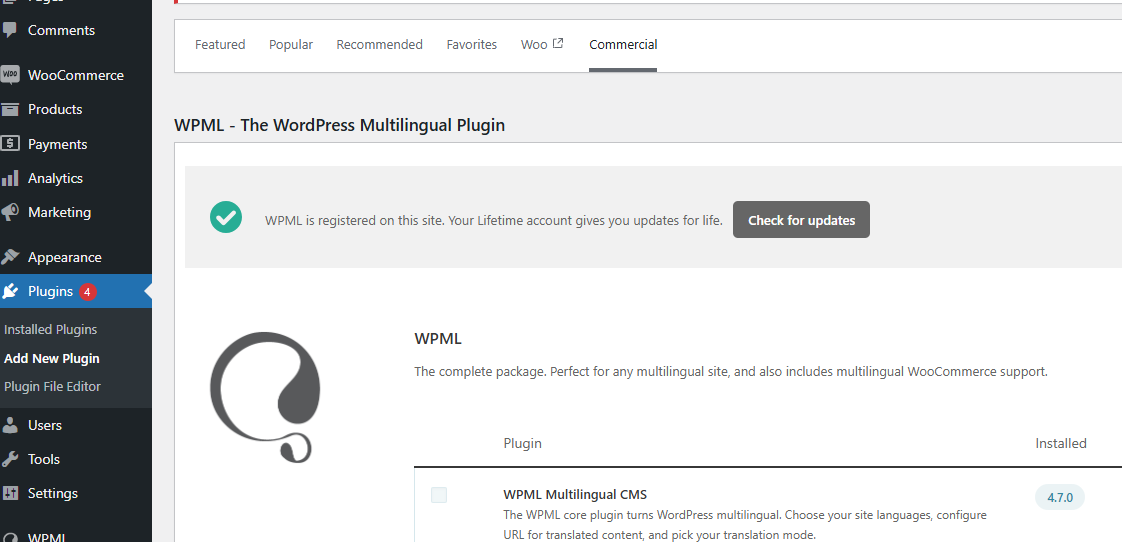Click the Payments dollar icon
The width and height of the screenshot is (1122, 542).
click(10, 144)
